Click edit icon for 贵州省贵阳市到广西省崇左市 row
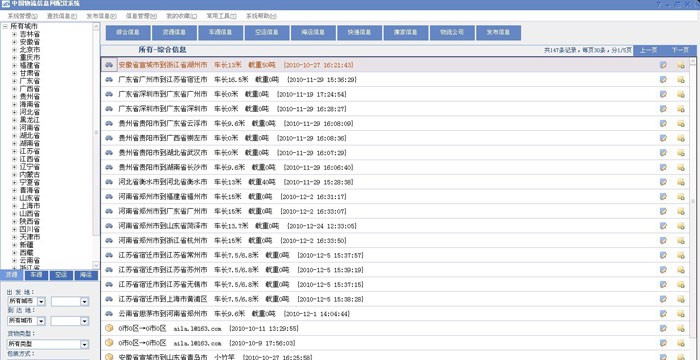Image resolution: width=700 pixels, height=360 pixels. 663,138
